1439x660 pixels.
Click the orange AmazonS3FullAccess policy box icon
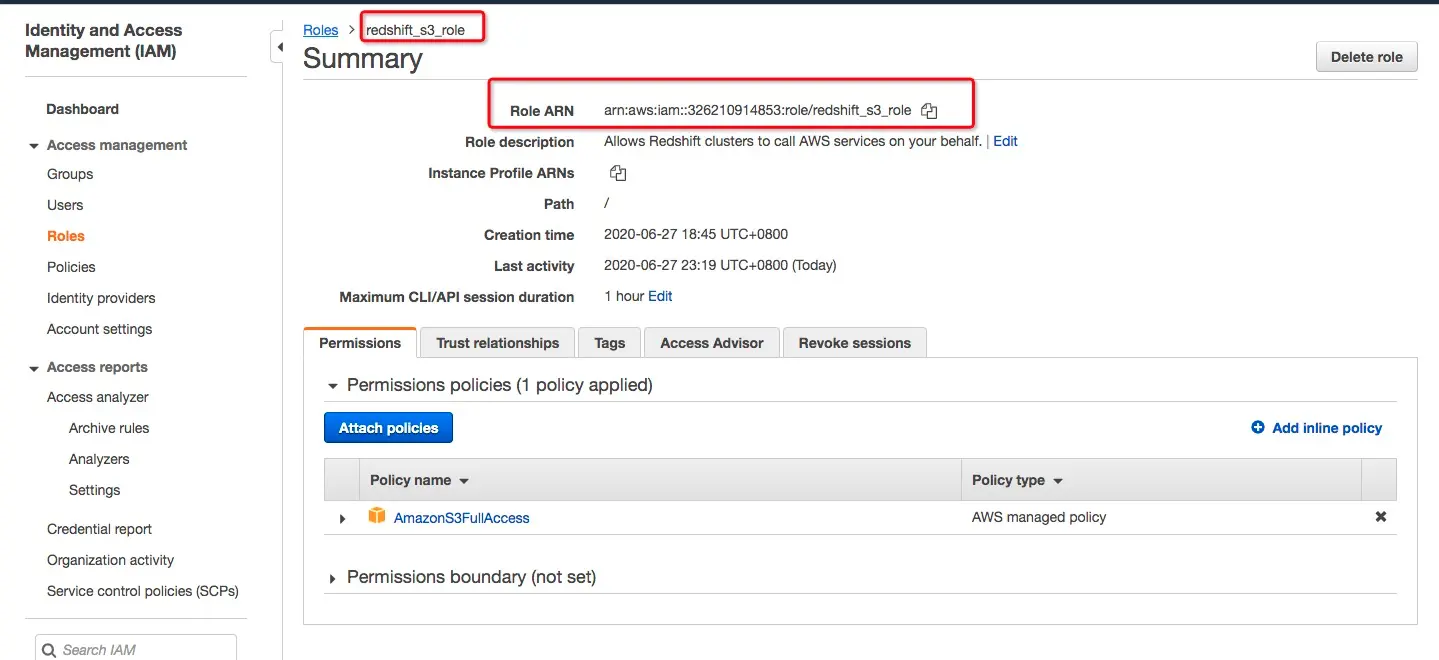pyautogui.click(x=377, y=516)
